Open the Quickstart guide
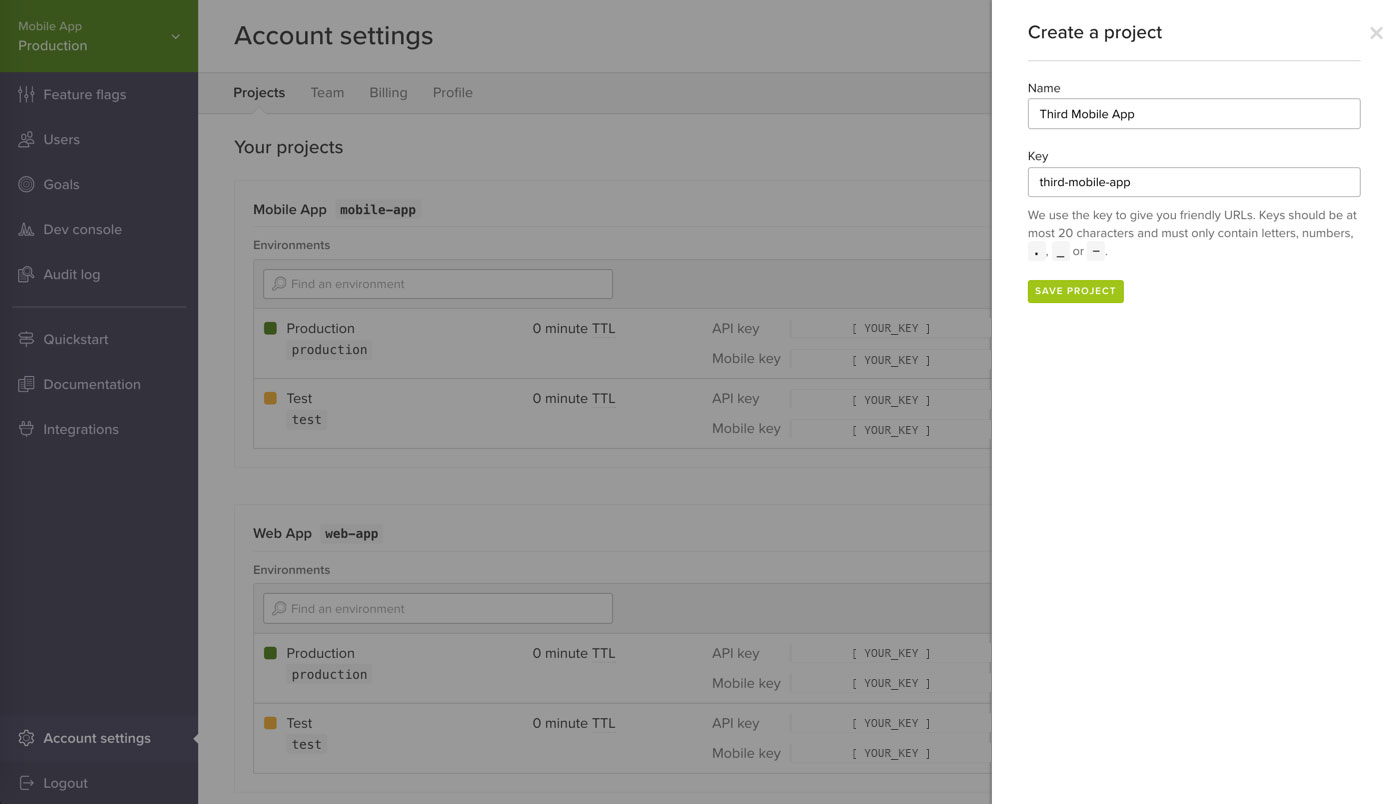The width and height of the screenshot is (1394, 804). [75, 339]
